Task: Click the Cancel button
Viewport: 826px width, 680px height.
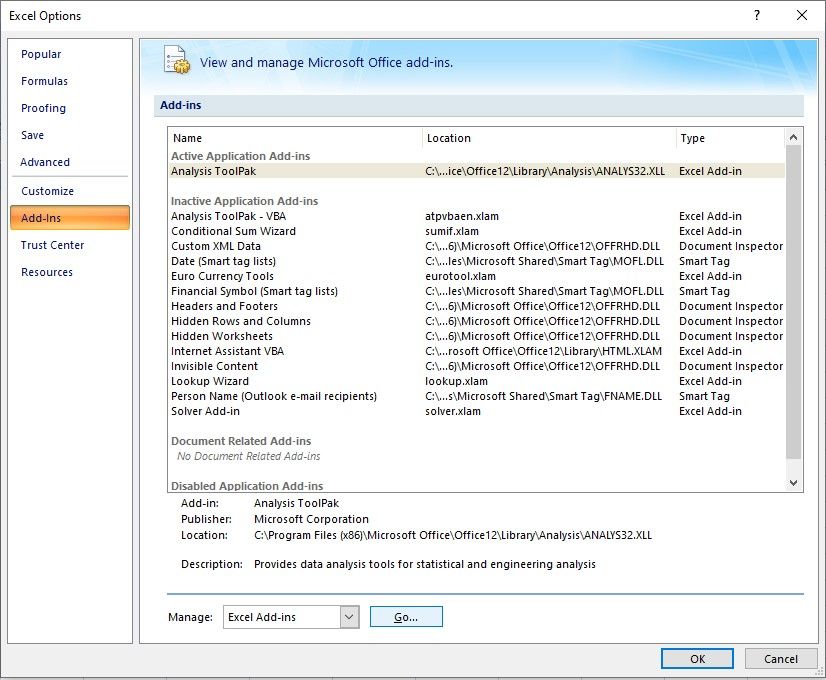Action: click(781, 658)
